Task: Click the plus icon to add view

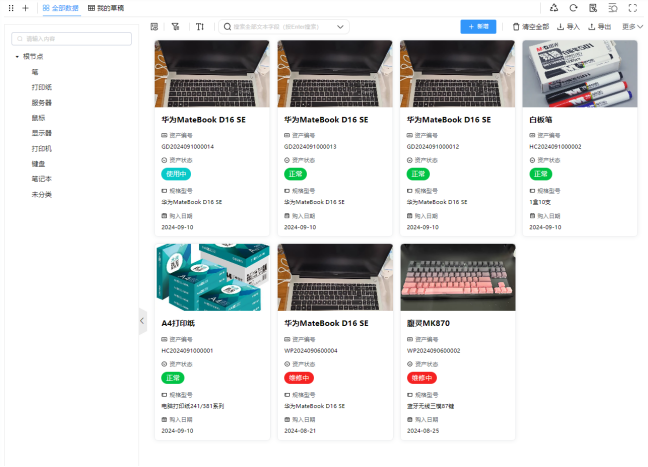Action: click(x=26, y=8)
